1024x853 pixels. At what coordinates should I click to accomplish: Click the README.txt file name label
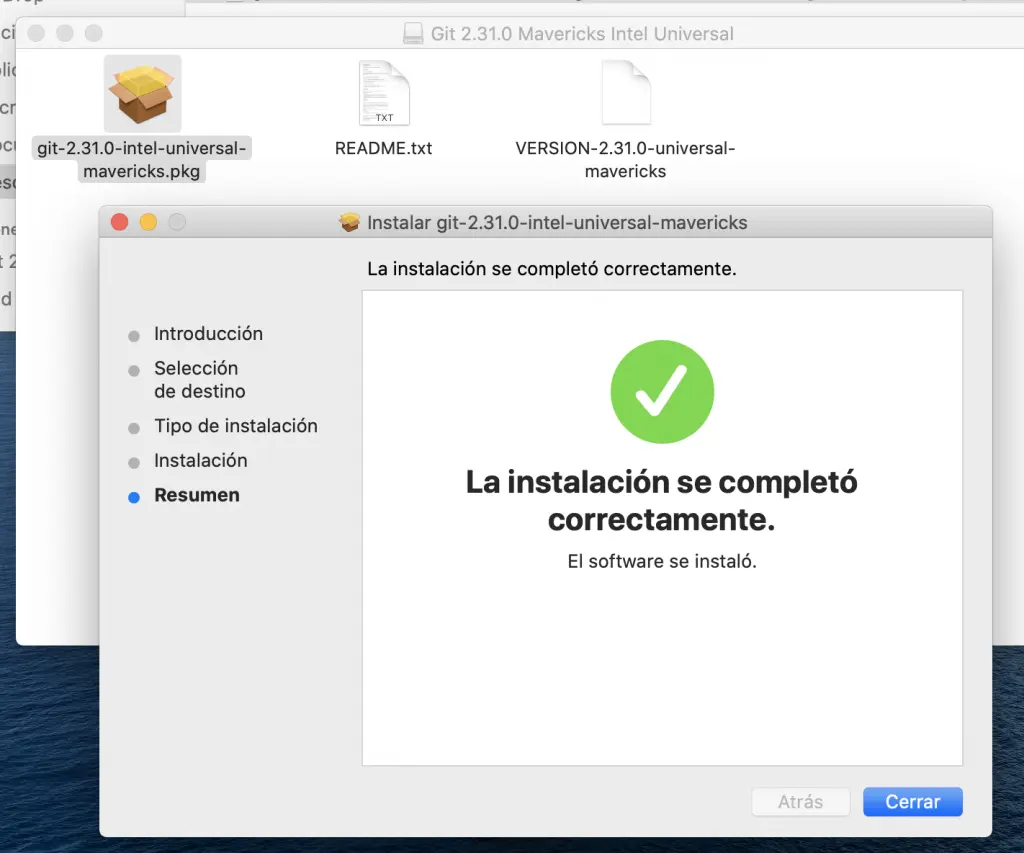point(383,148)
